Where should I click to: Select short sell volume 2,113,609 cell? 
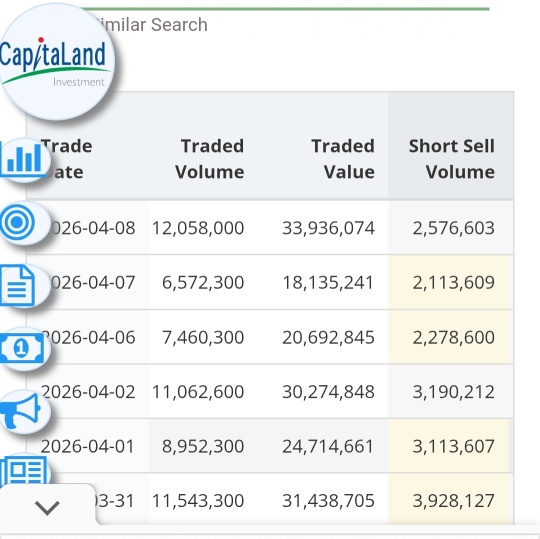[454, 282]
